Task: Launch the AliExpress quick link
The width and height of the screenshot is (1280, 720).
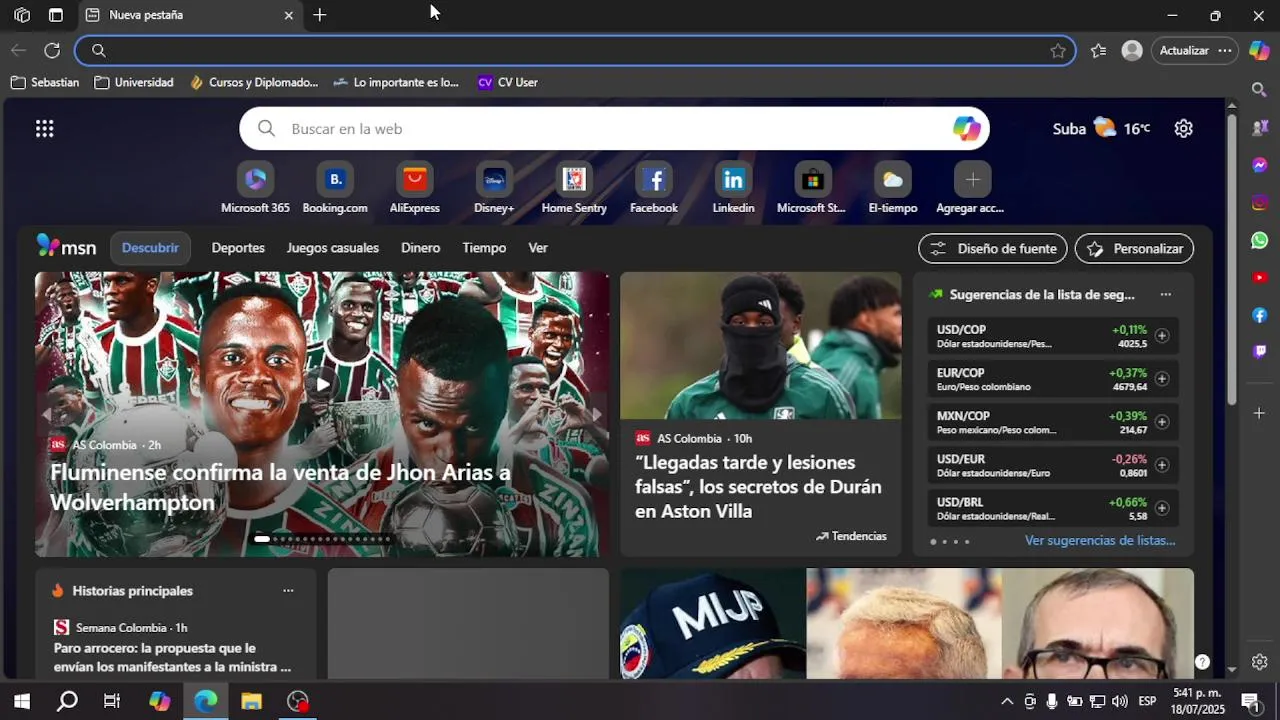Action: point(414,188)
